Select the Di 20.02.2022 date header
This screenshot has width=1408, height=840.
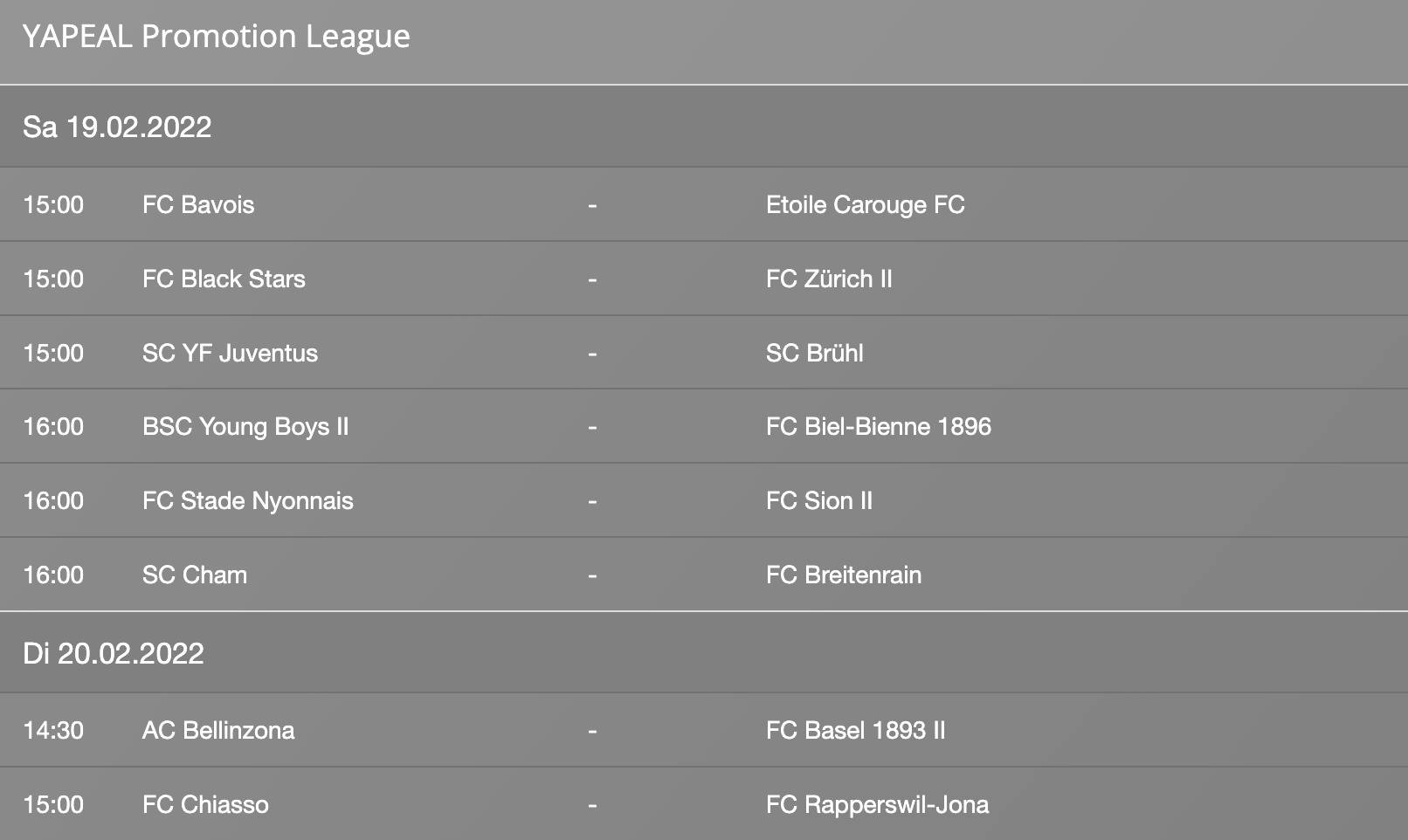(x=114, y=654)
